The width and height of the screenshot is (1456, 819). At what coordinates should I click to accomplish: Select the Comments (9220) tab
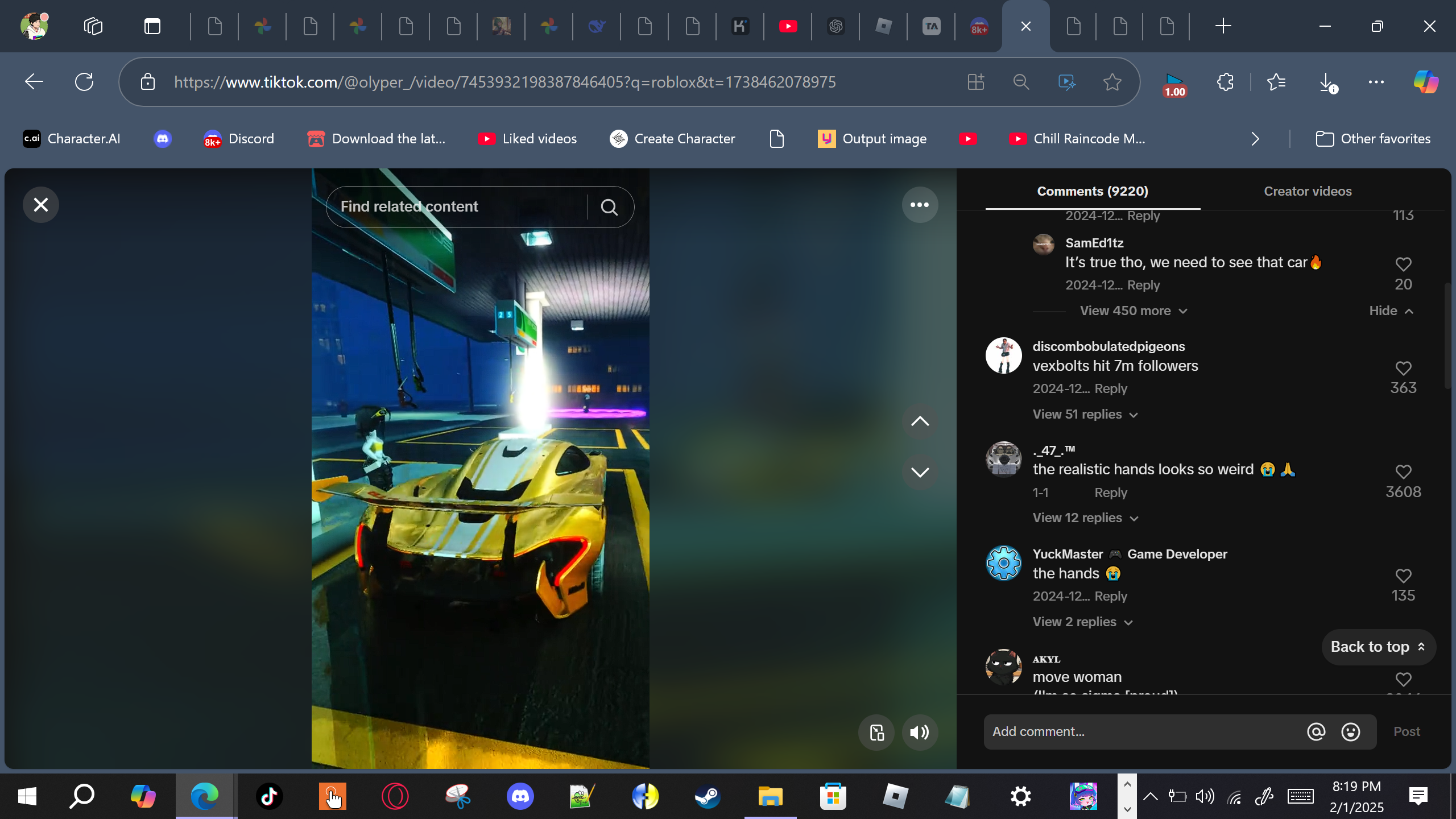click(1092, 192)
